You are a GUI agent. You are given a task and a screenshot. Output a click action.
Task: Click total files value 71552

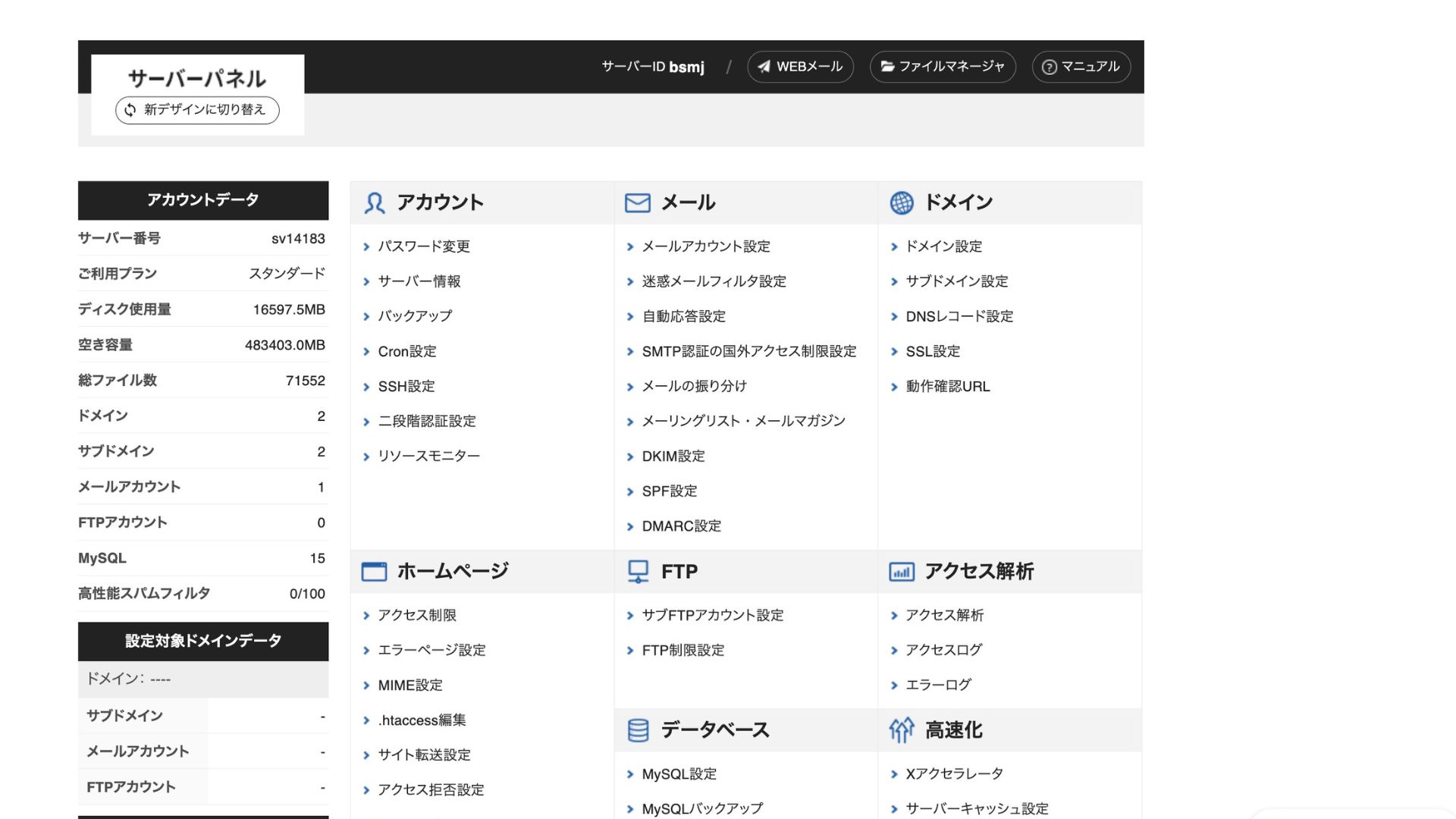coord(306,381)
